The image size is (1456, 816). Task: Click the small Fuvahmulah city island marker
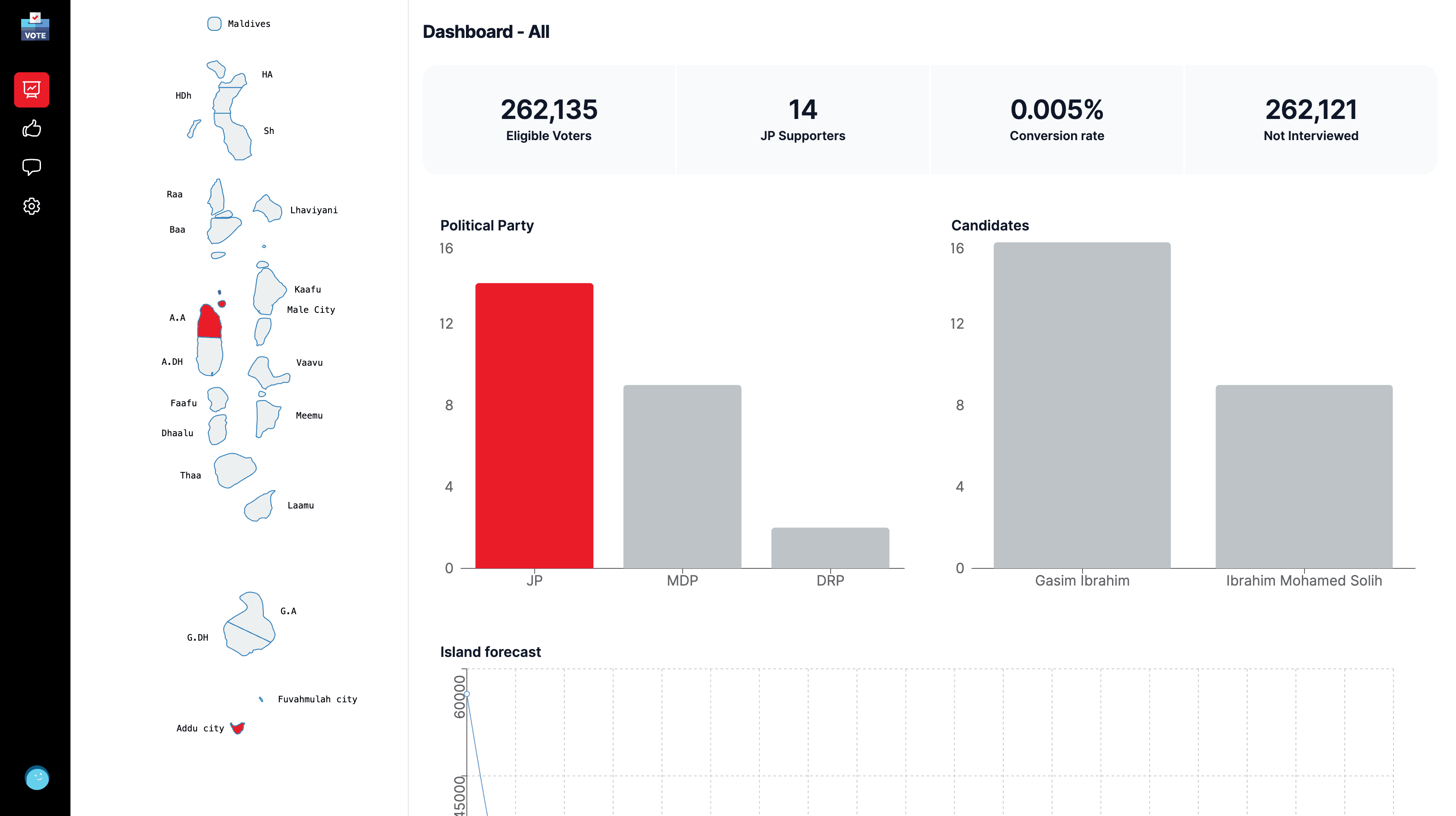click(x=261, y=700)
